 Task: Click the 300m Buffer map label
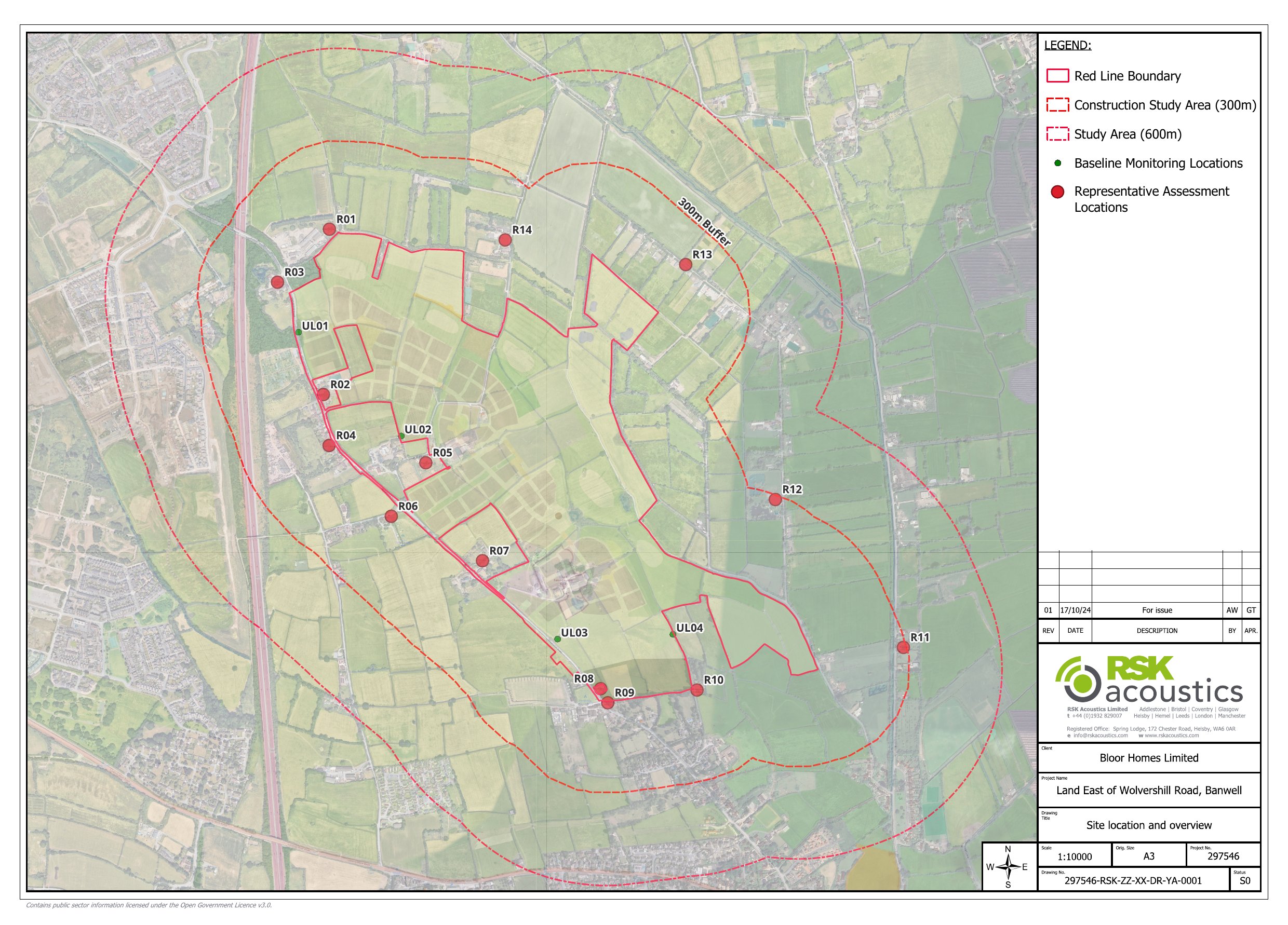(x=704, y=222)
